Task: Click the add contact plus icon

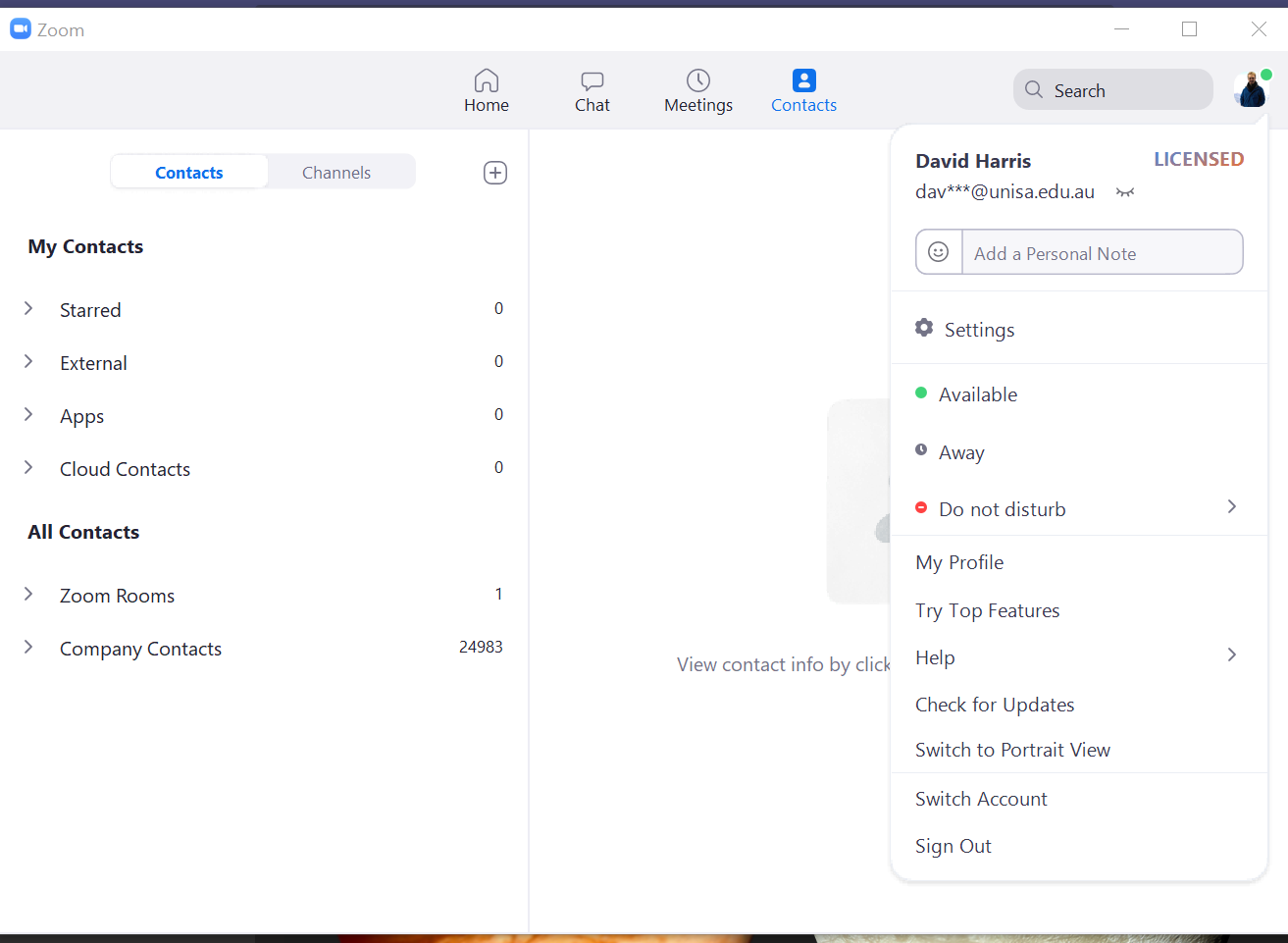Action: pyautogui.click(x=495, y=173)
